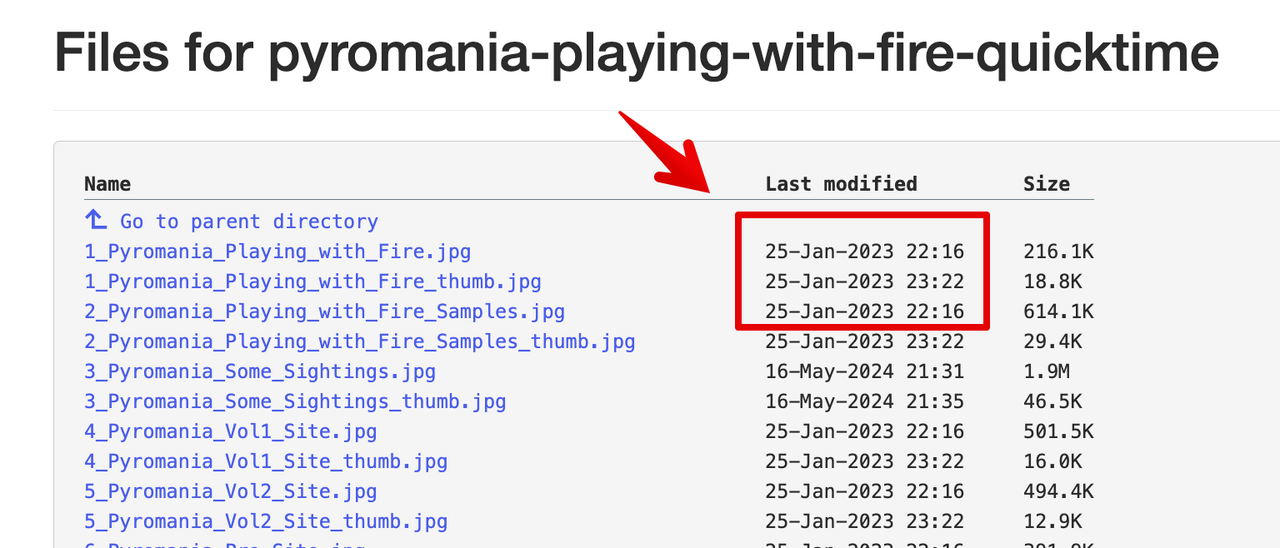The image size is (1280, 548).
Task: Open 2_Pyromania_Playing_with_Fire_Samples_thumb.jpg link
Action: [360, 342]
